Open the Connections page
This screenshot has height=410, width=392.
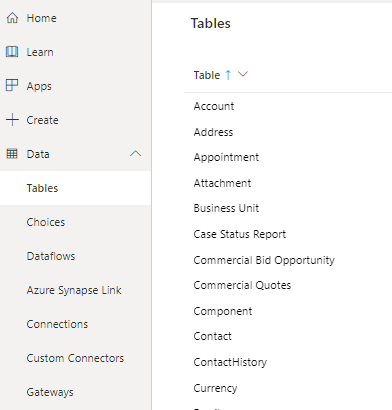(x=57, y=324)
